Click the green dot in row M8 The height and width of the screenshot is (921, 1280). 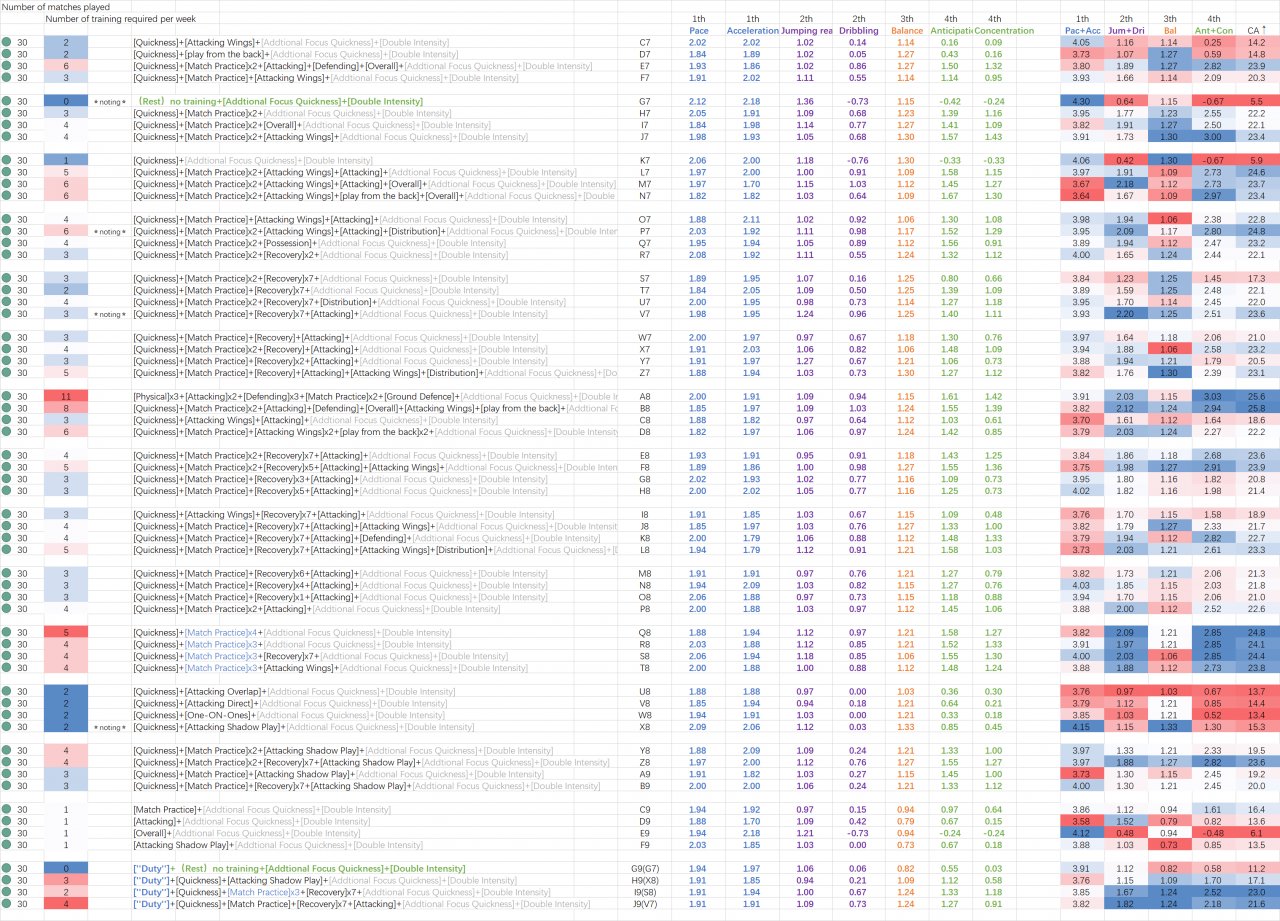pyautogui.click(x=6, y=574)
